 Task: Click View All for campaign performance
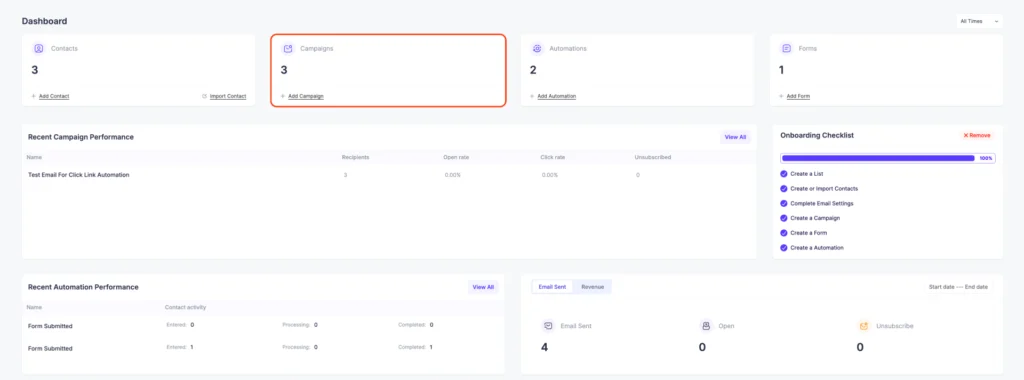(x=735, y=137)
